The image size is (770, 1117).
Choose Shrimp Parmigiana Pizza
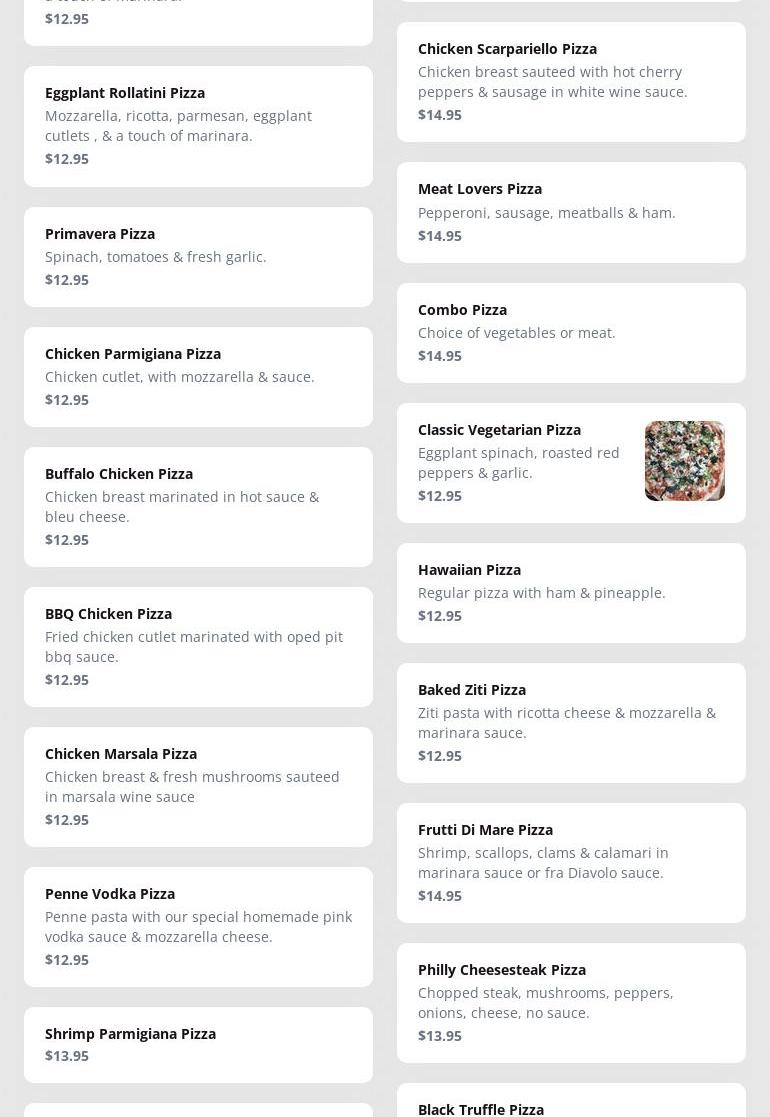click(x=198, y=1044)
